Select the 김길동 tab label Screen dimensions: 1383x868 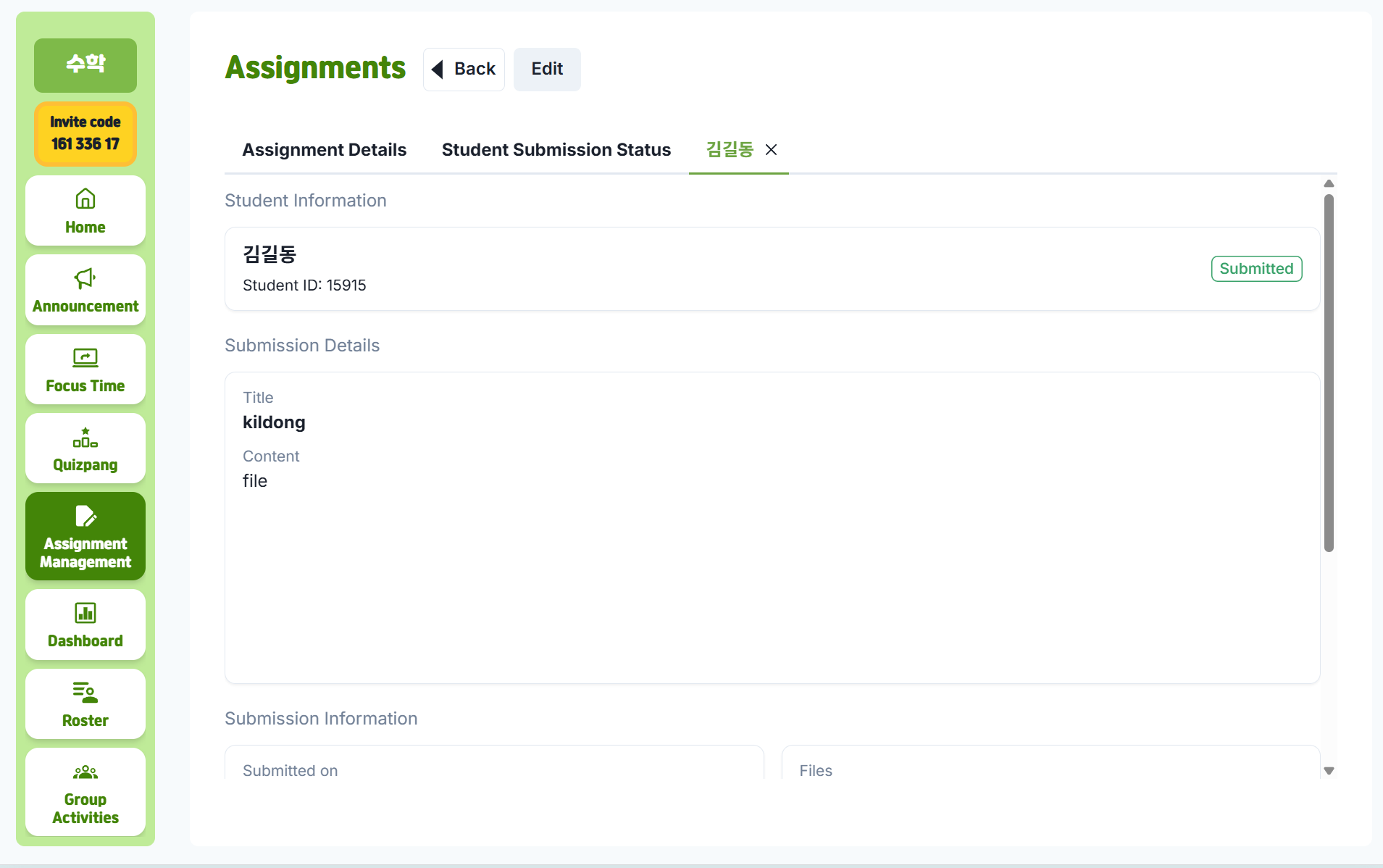(x=730, y=150)
